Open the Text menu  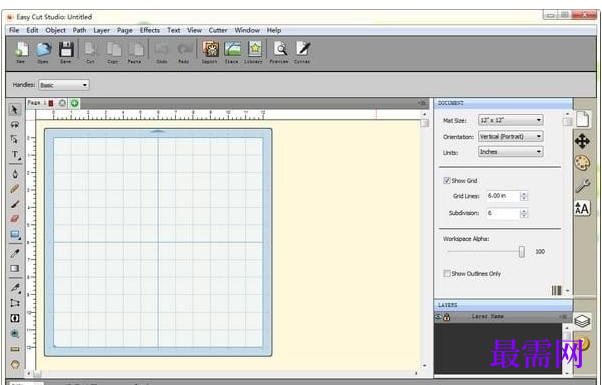point(174,30)
